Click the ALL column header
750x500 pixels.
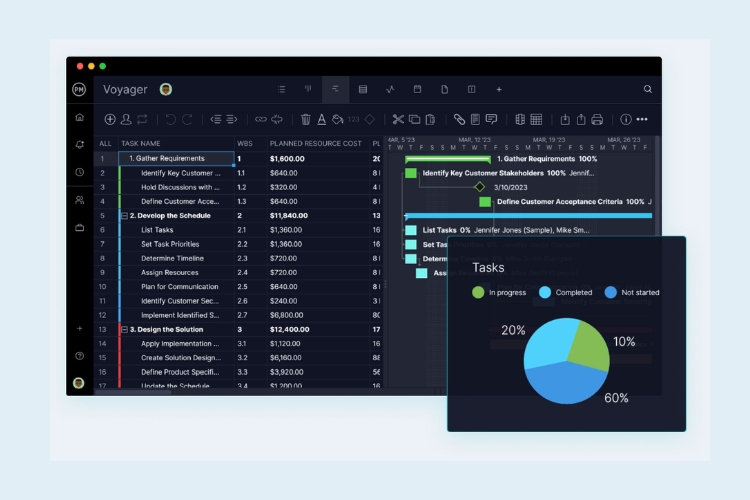pyautogui.click(x=105, y=143)
